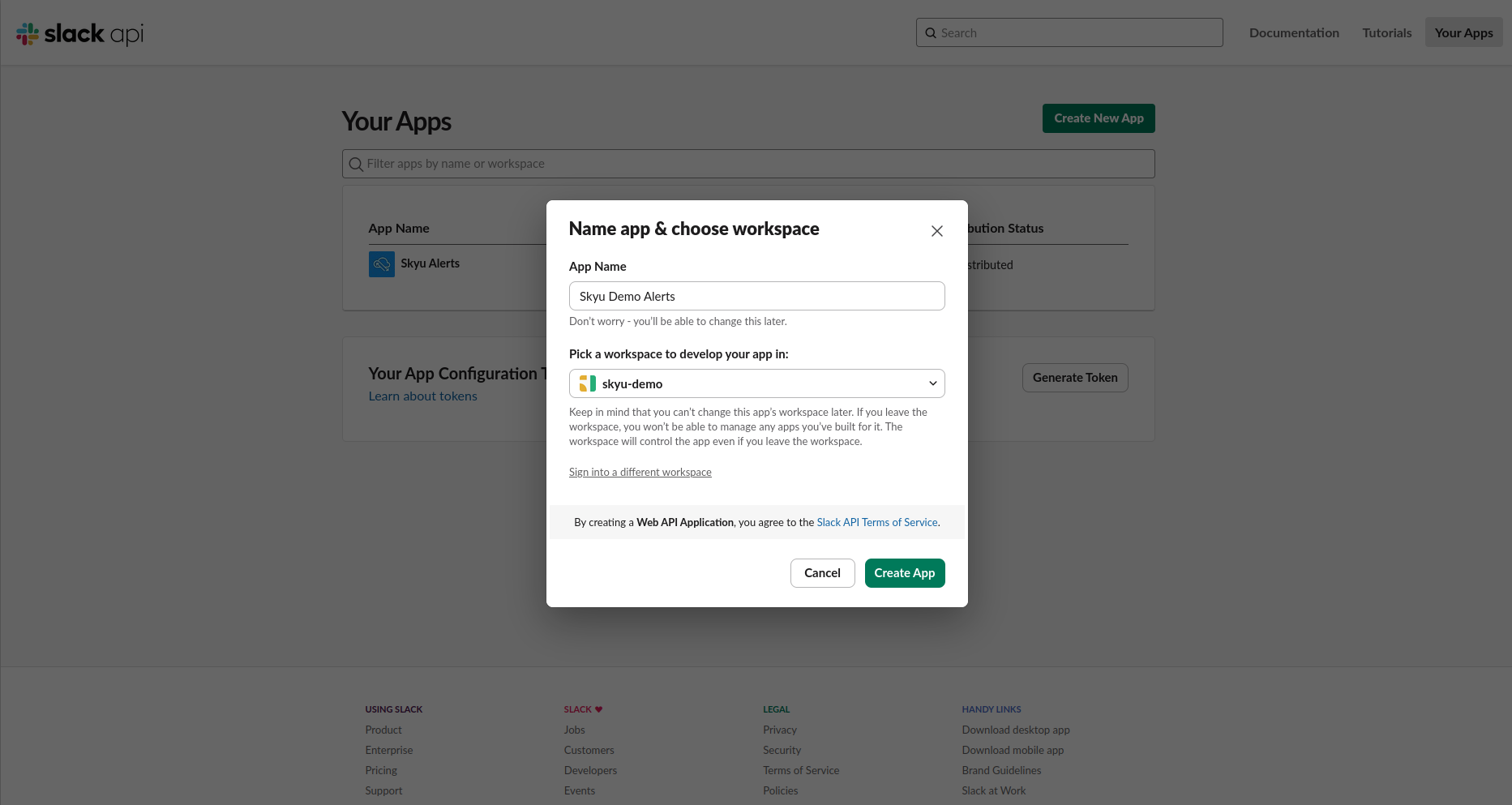Open the Enterprise footer link
The height and width of the screenshot is (805, 1512).
coord(389,750)
